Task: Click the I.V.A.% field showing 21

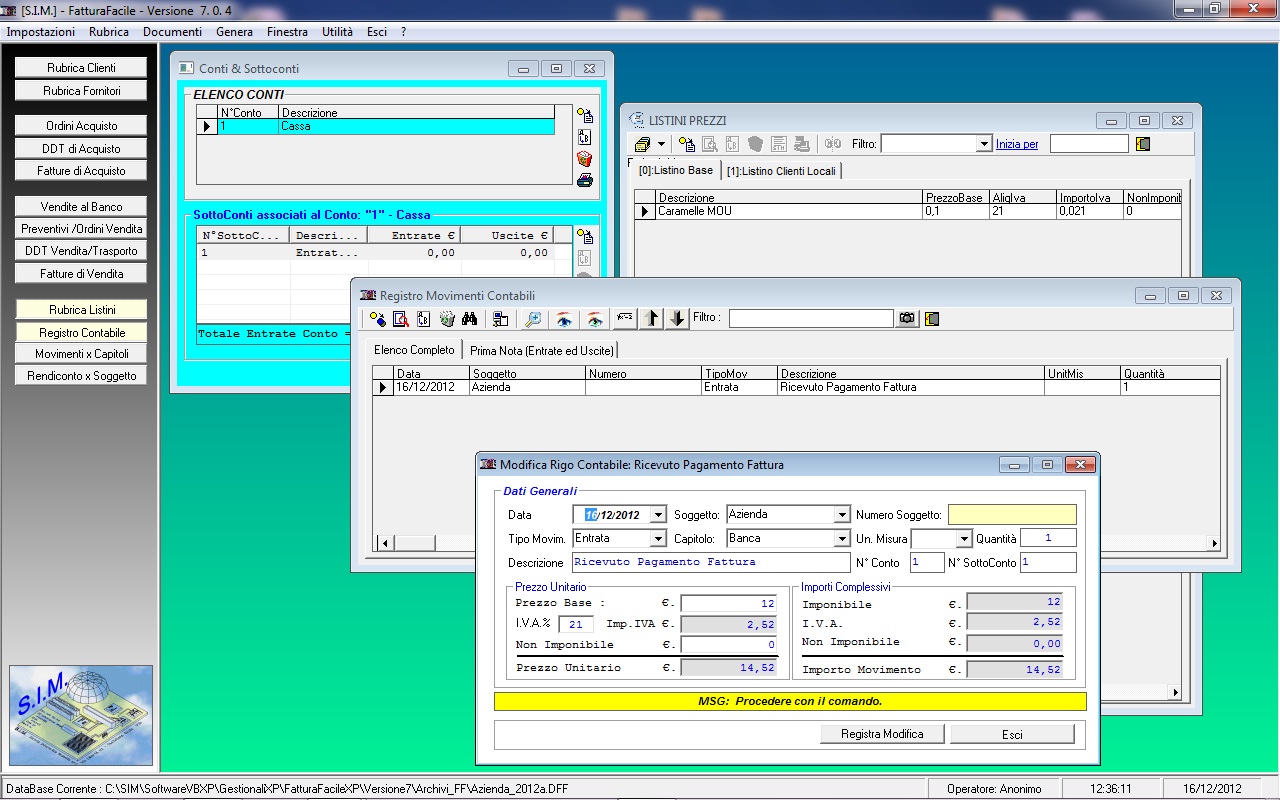Action: pyautogui.click(x=576, y=624)
